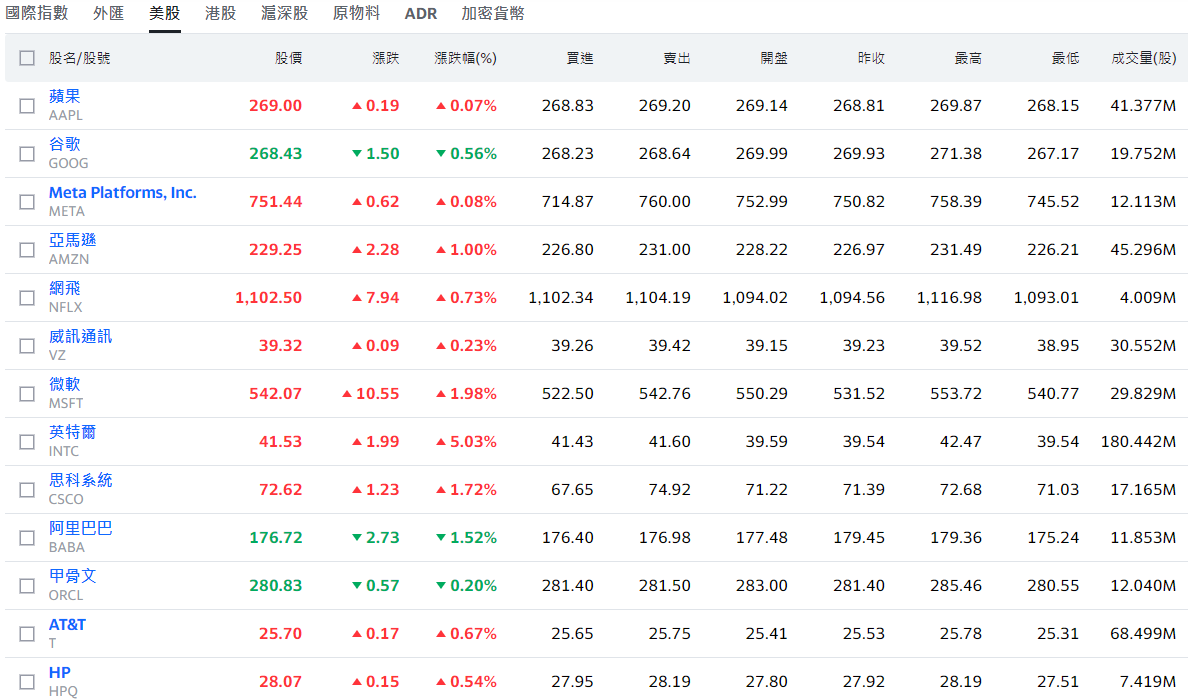Open the 加密貨幣 tab

[x=493, y=14]
